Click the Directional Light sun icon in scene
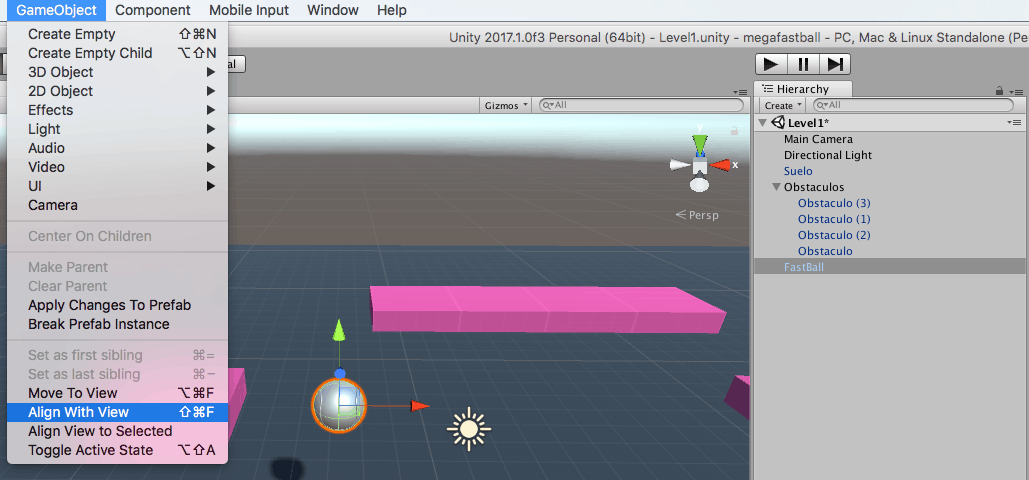This screenshot has width=1029, height=480. click(469, 429)
